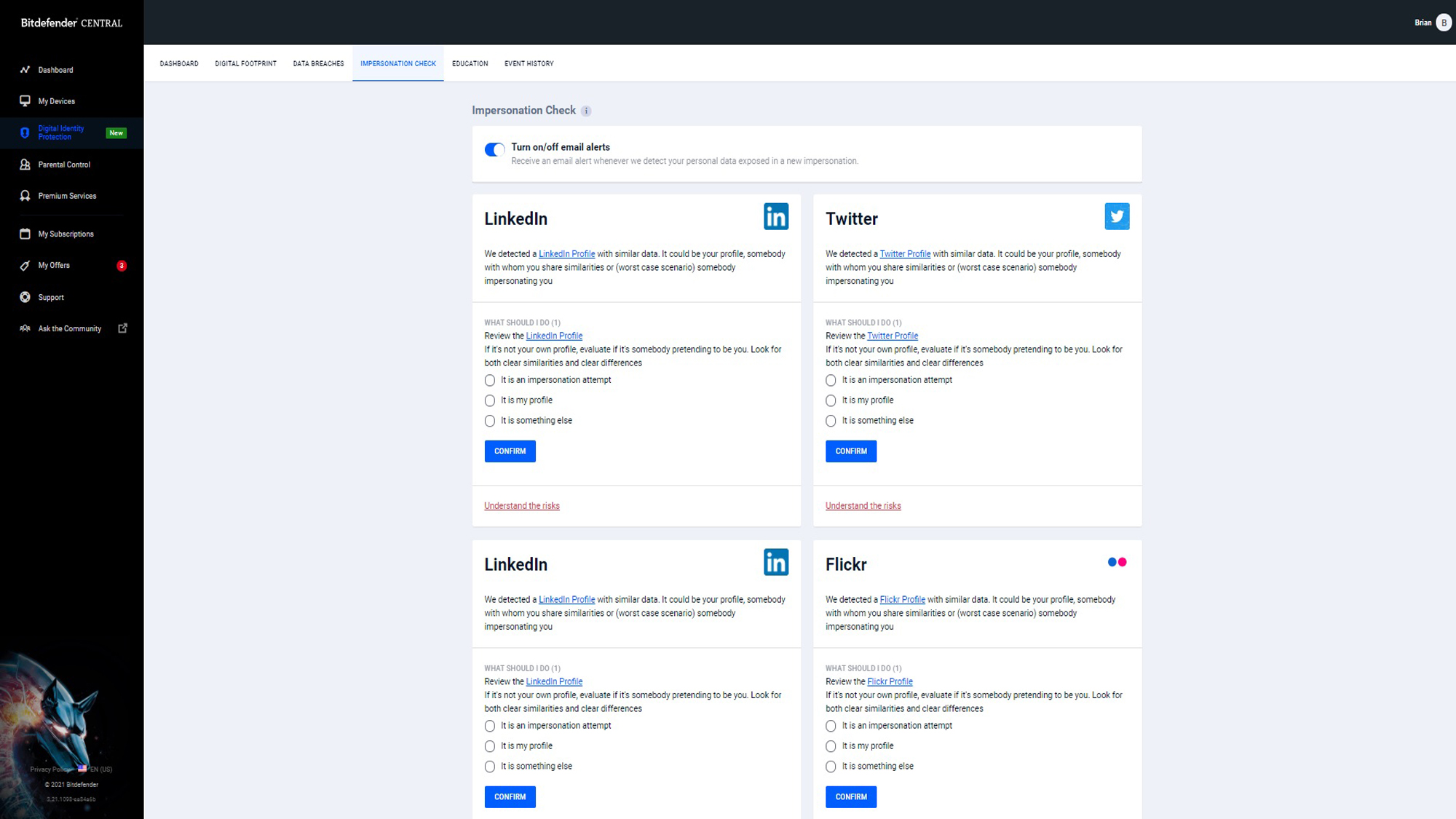Click the Support lifebuoy icon
Screen dimensions: 1456x819
pyautogui.click(x=25, y=297)
